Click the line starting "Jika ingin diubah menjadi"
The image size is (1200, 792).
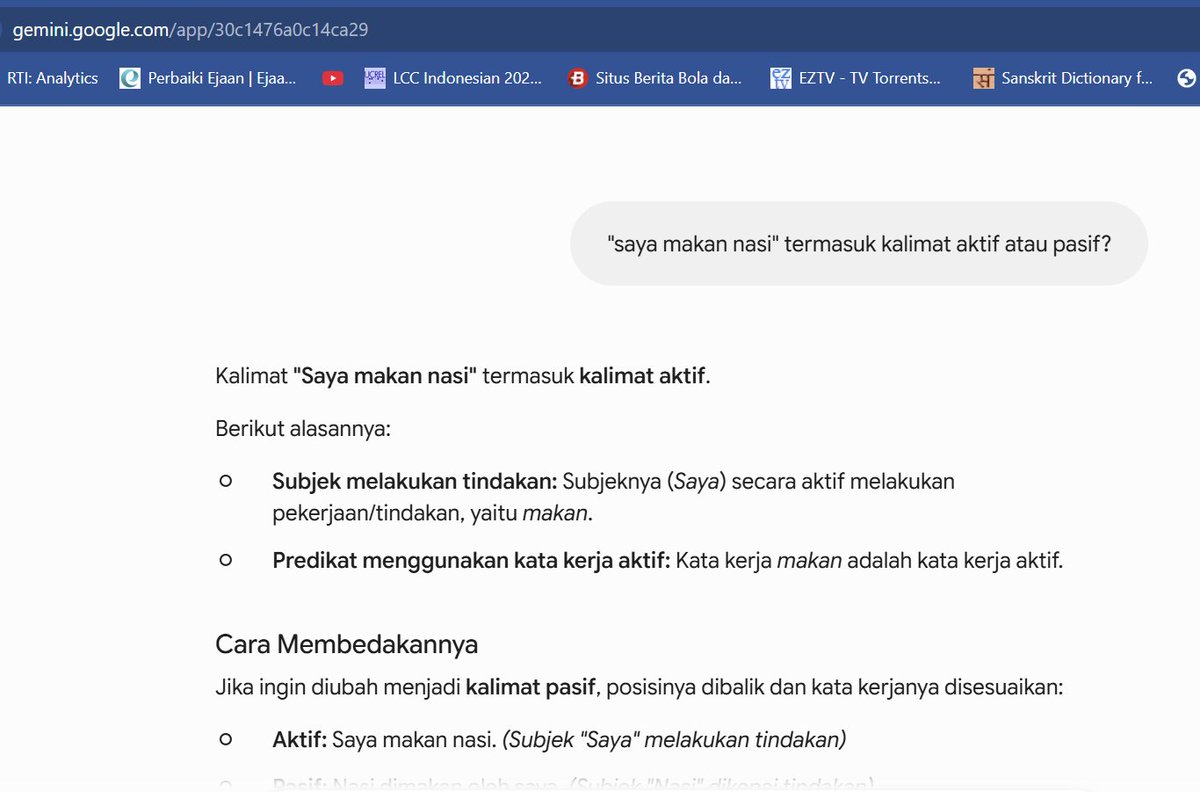coord(639,687)
